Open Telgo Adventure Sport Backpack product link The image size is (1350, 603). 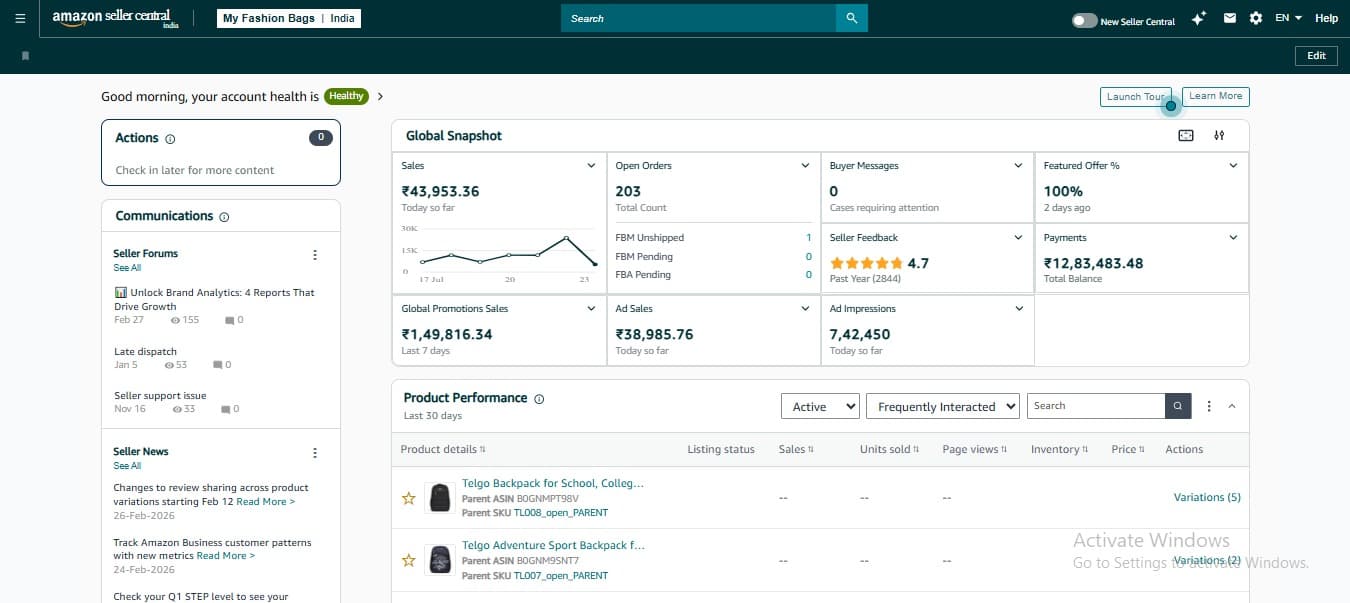tap(553, 546)
